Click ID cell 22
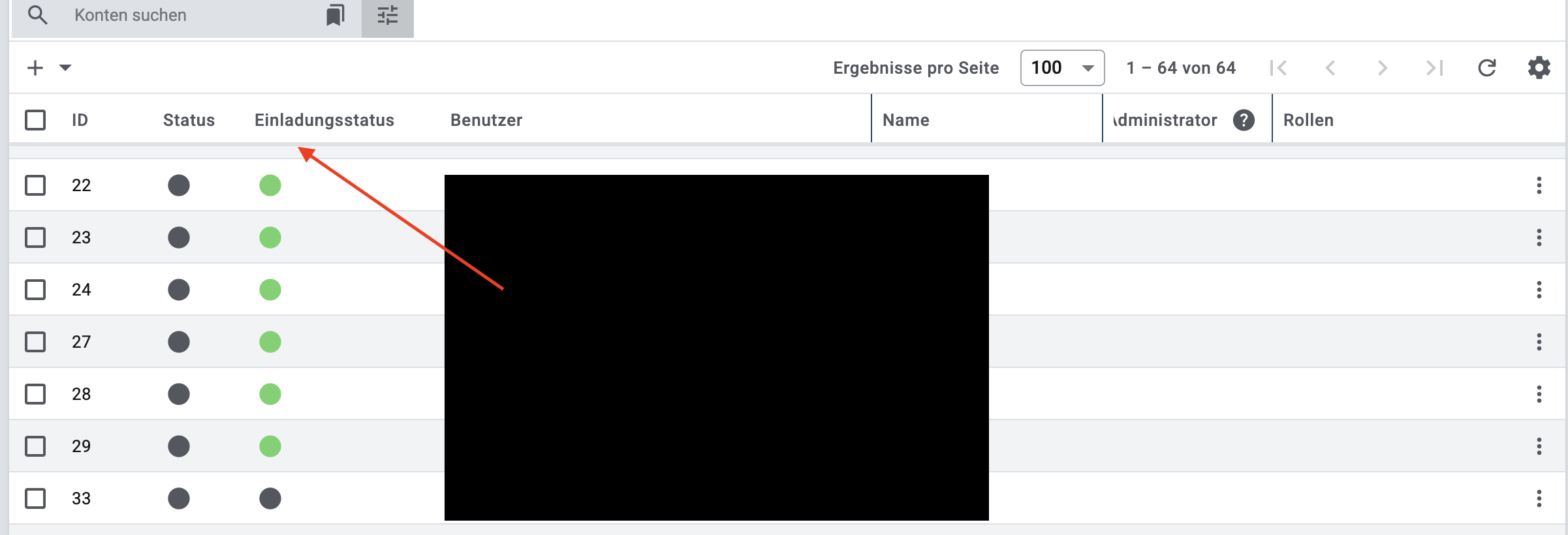Screen dimensions: 1568x535 coord(81,185)
